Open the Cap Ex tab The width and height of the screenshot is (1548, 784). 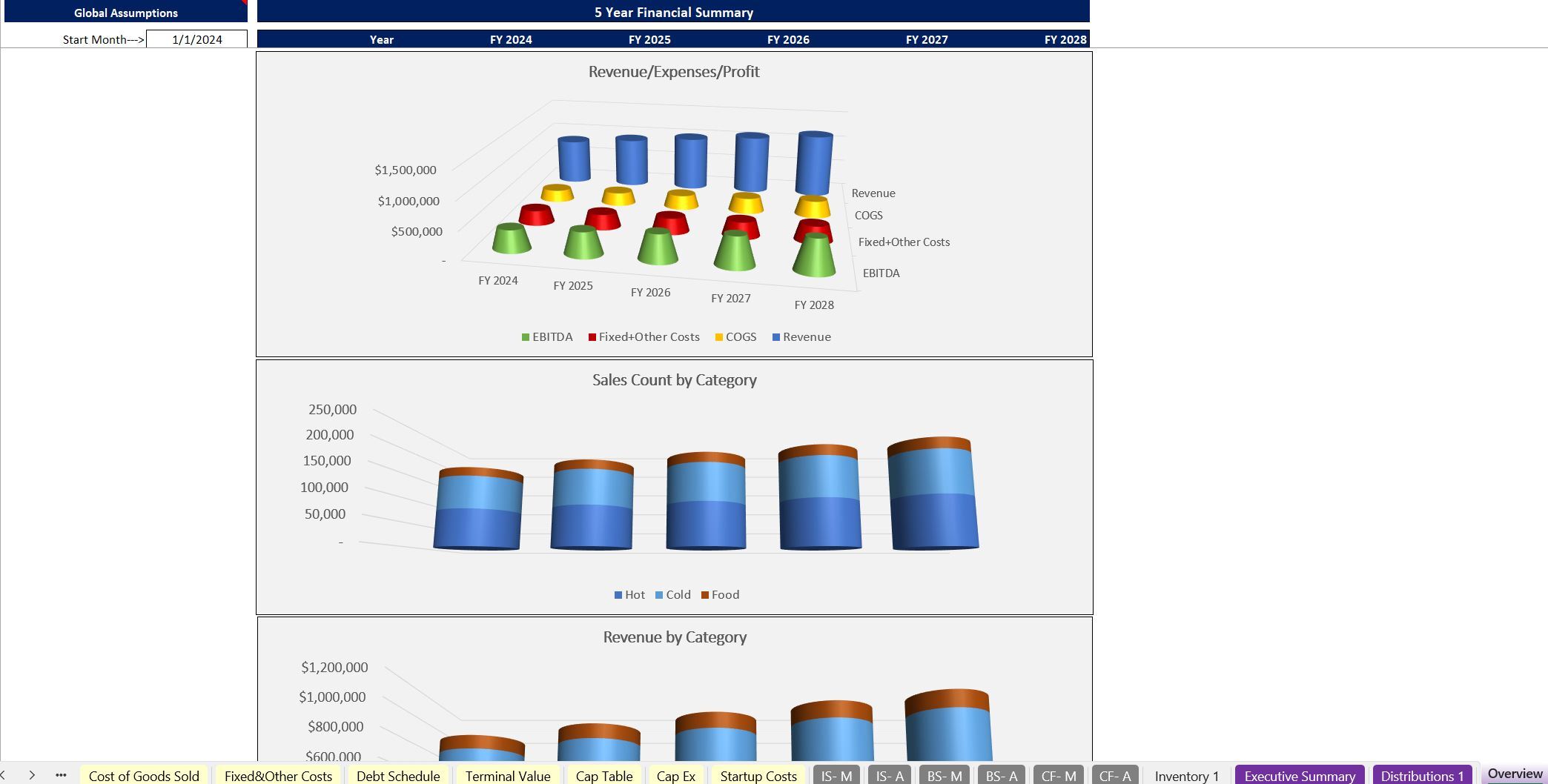pyautogui.click(x=676, y=775)
